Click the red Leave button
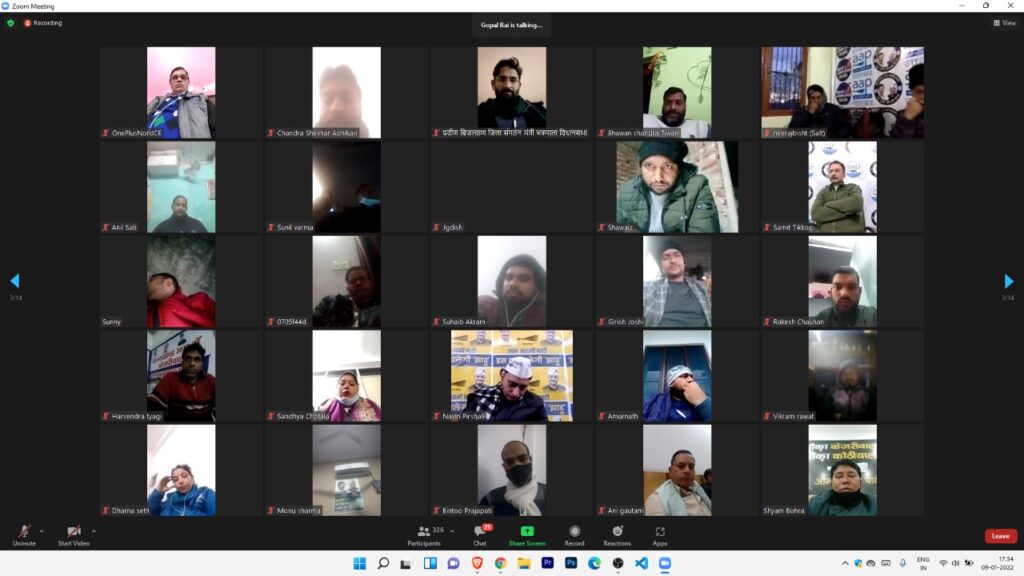This screenshot has width=1024, height=576. (x=1000, y=536)
